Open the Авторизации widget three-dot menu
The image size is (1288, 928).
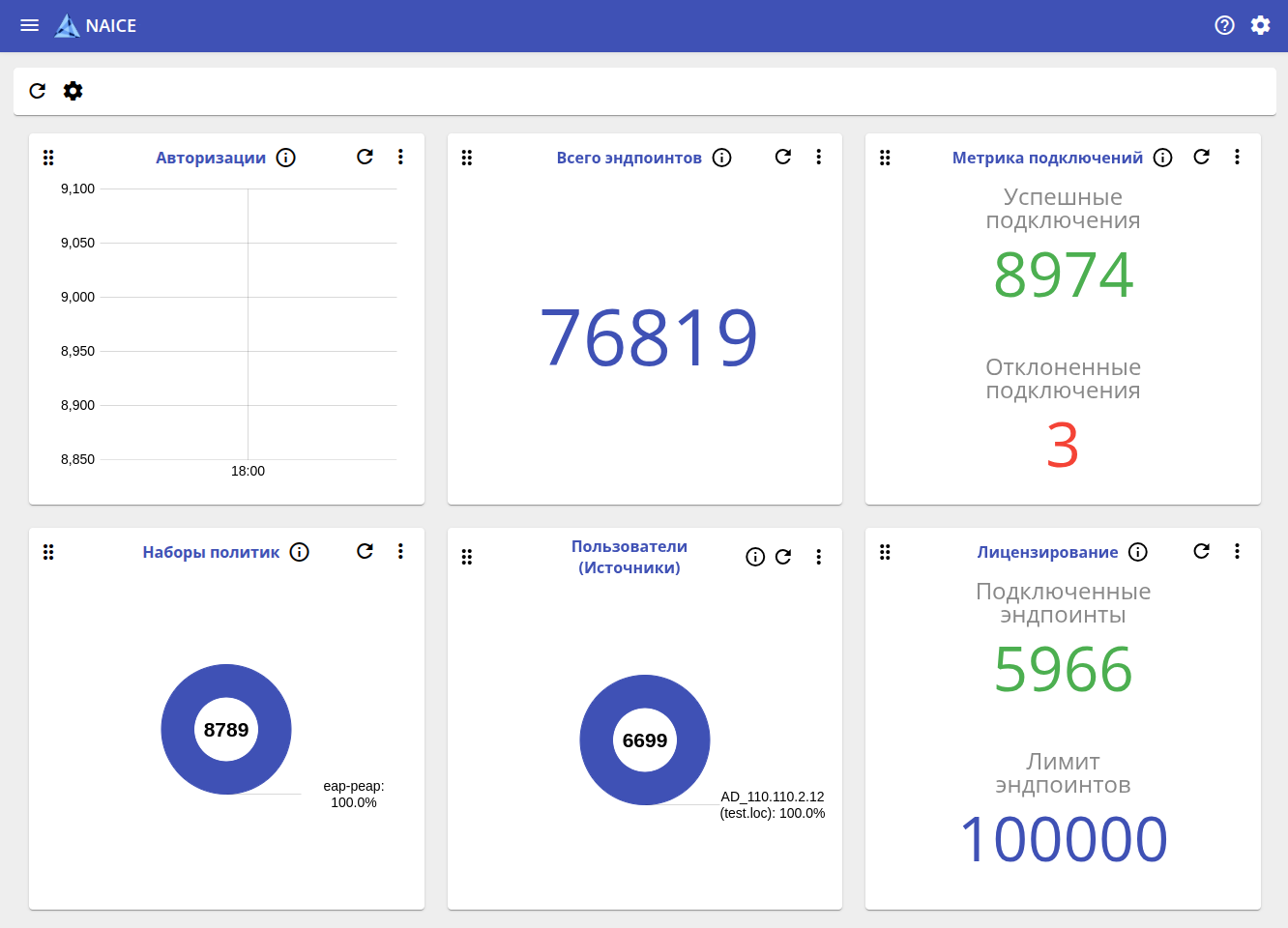click(x=400, y=157)
